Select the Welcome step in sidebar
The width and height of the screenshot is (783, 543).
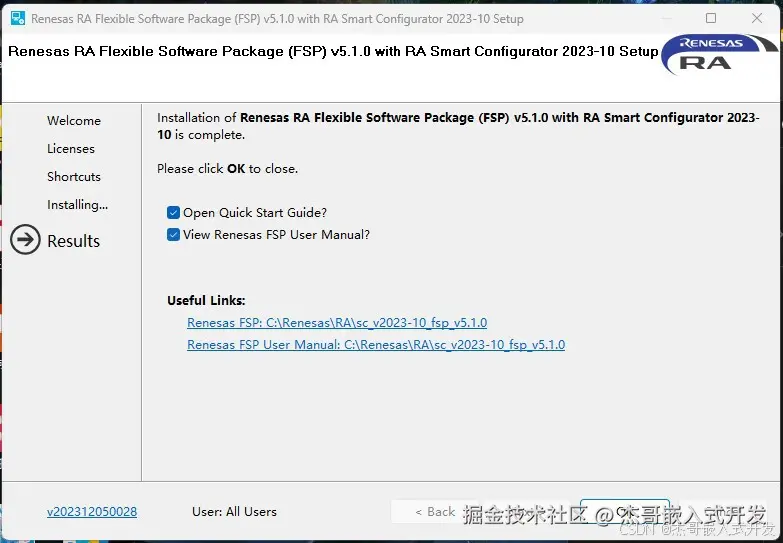(x=74, y=120)
